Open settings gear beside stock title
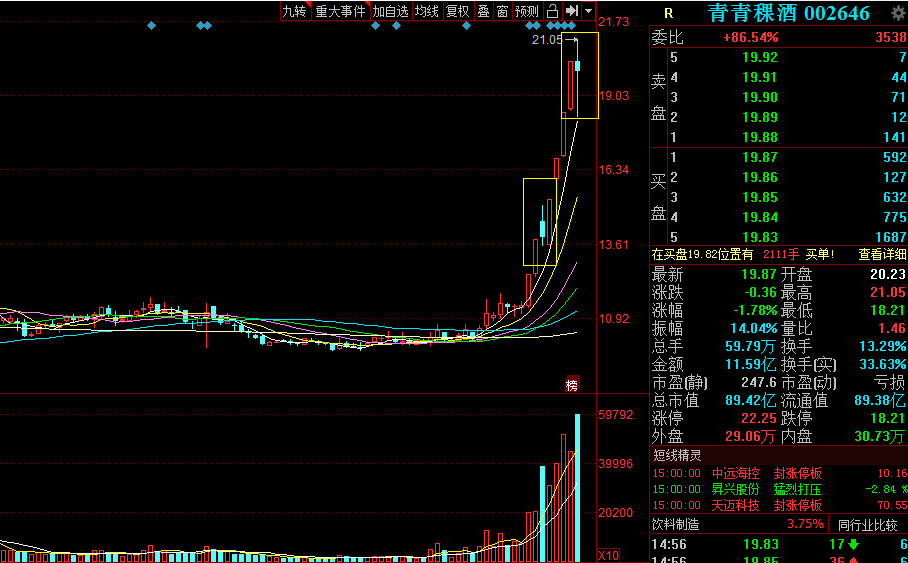Viewport: 908px width, 563px height. pos(898,12)
